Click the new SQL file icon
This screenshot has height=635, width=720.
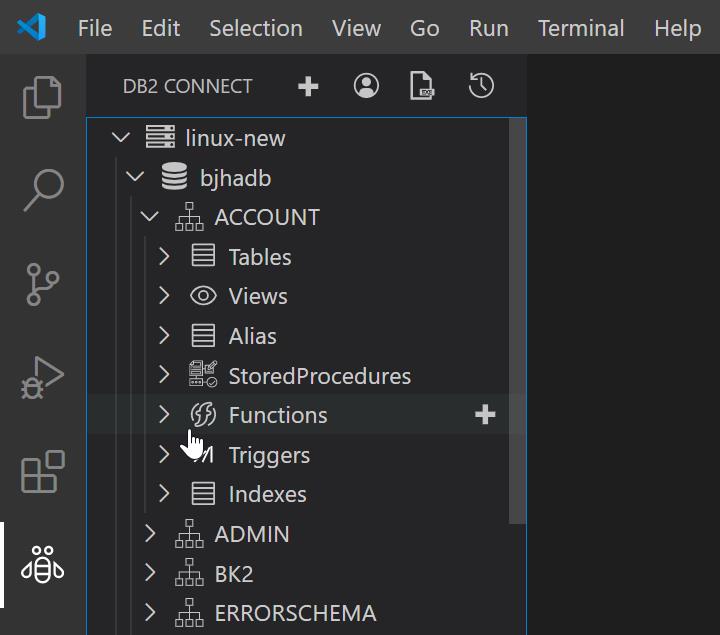[422, 85]
